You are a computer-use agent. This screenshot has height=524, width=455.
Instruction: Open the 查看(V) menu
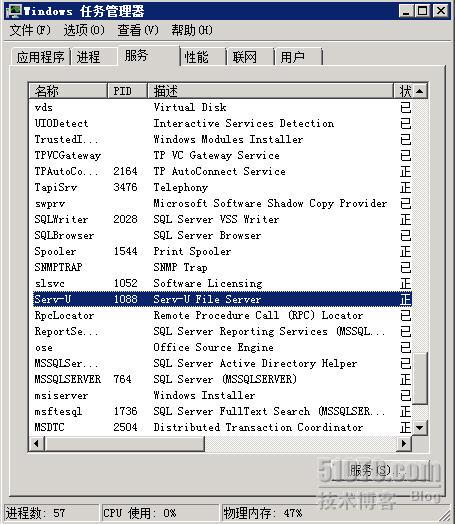(138, 30)
